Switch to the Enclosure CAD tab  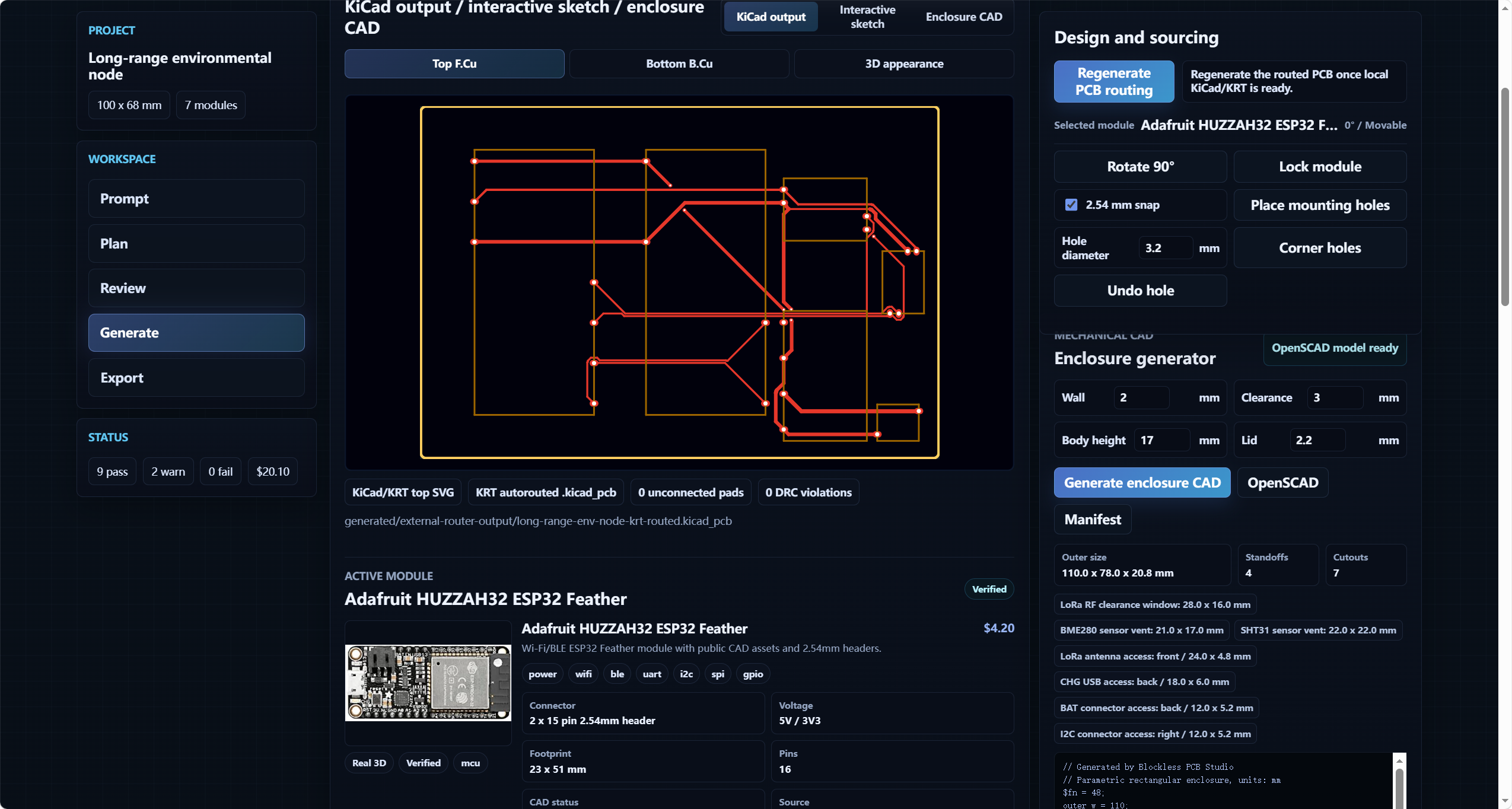(x=964, y=17)
